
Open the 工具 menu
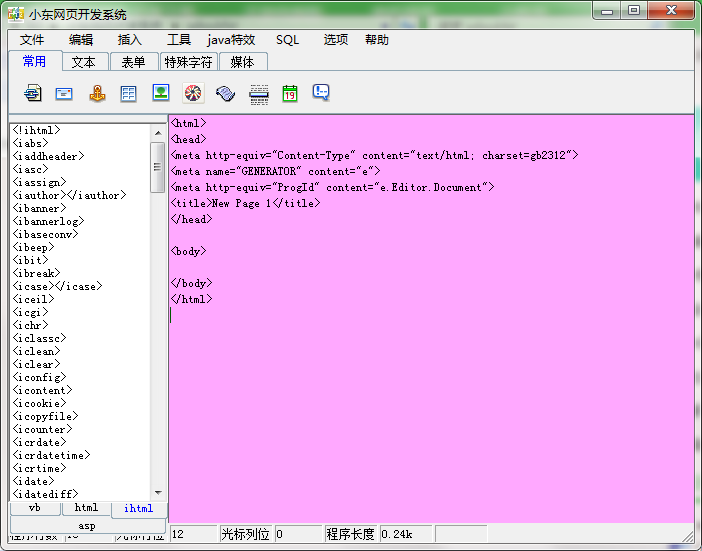tap(179, 40)
